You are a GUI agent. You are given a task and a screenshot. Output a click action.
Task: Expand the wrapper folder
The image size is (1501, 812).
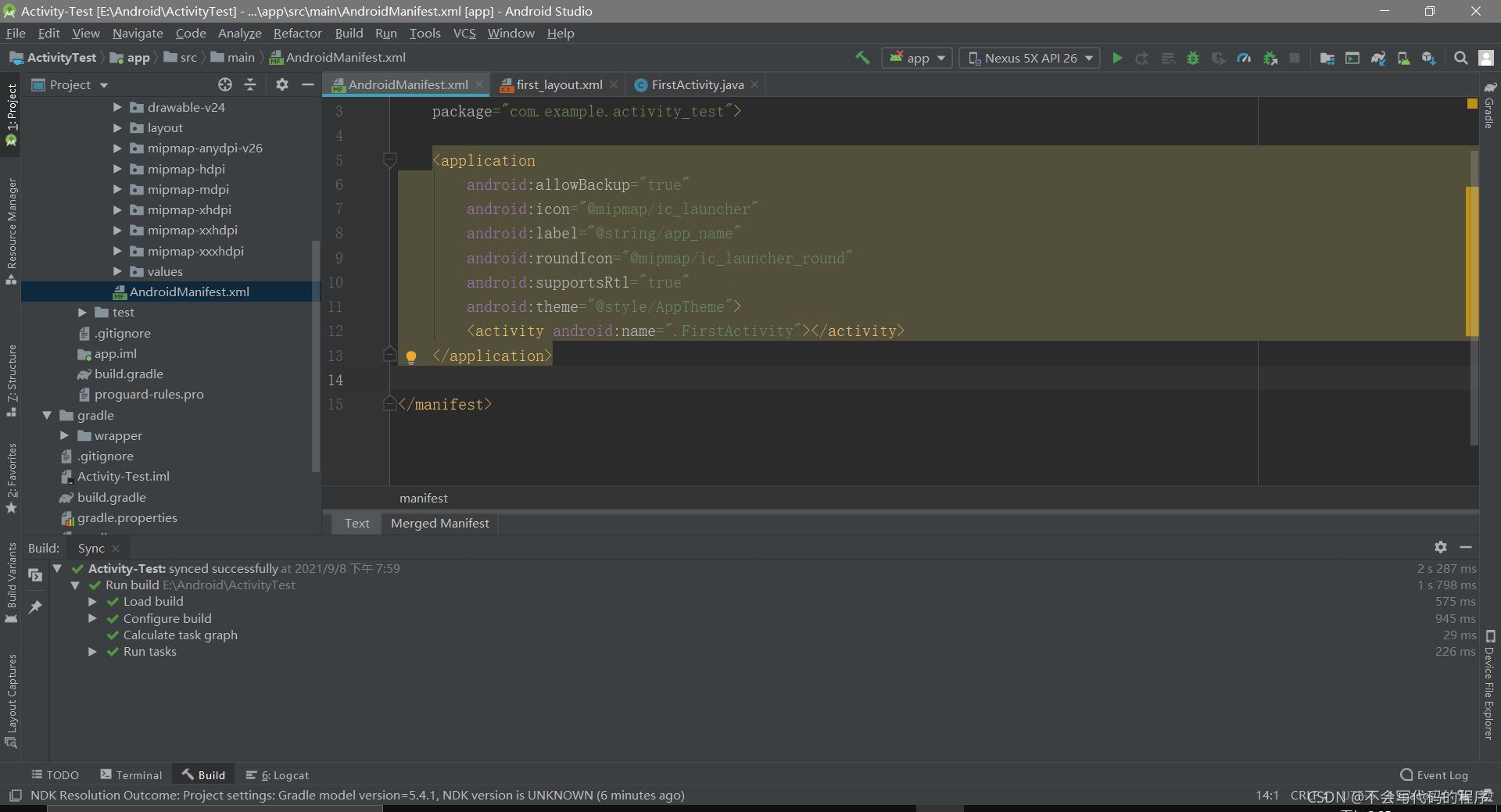click(x=64, y=435)
